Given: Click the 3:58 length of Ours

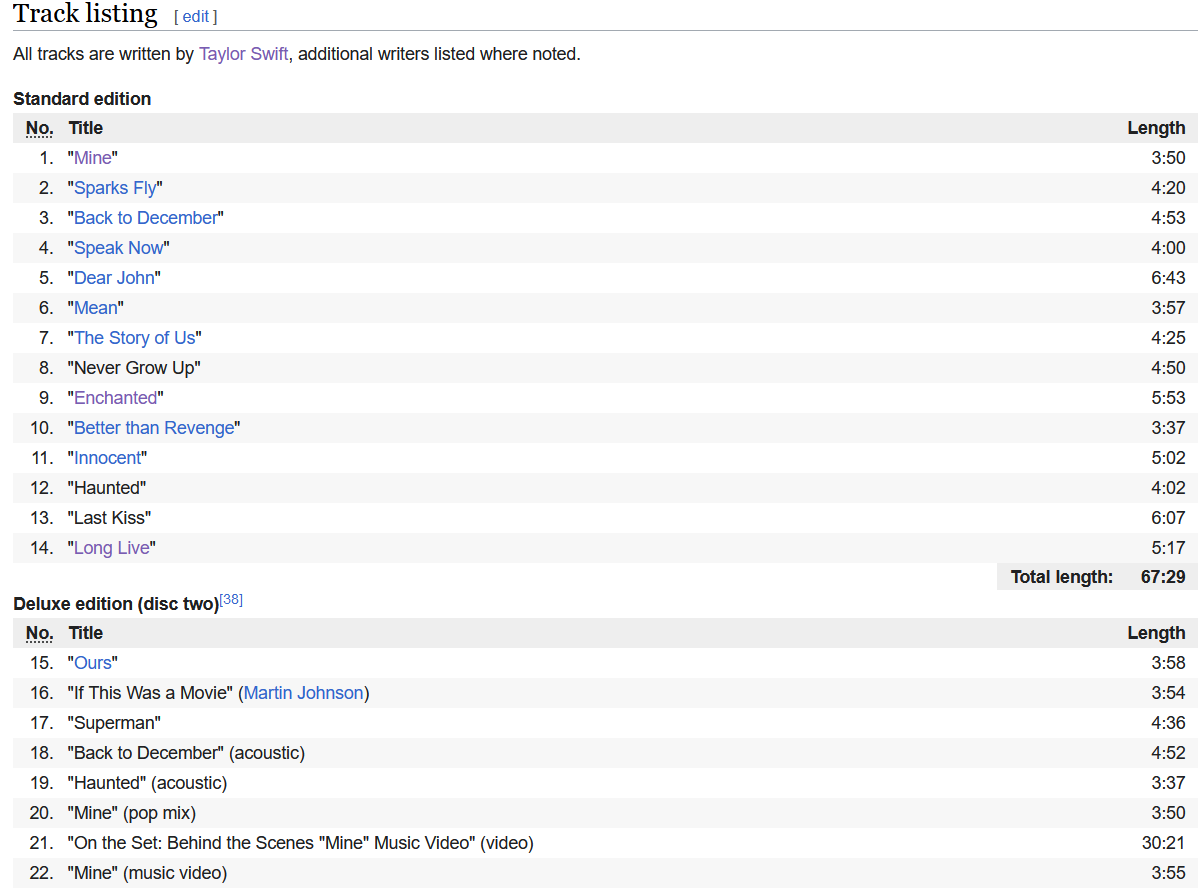Looking at the screenshot, I should pos(1168,663).
